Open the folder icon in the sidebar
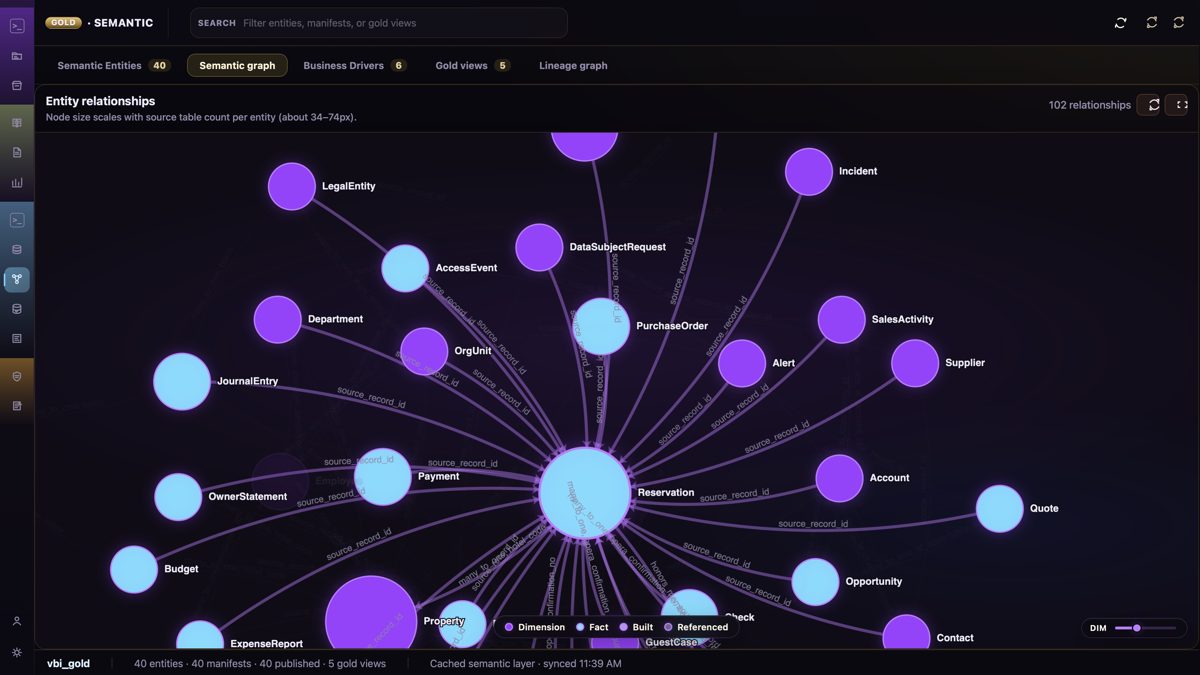 coord(17,56)
